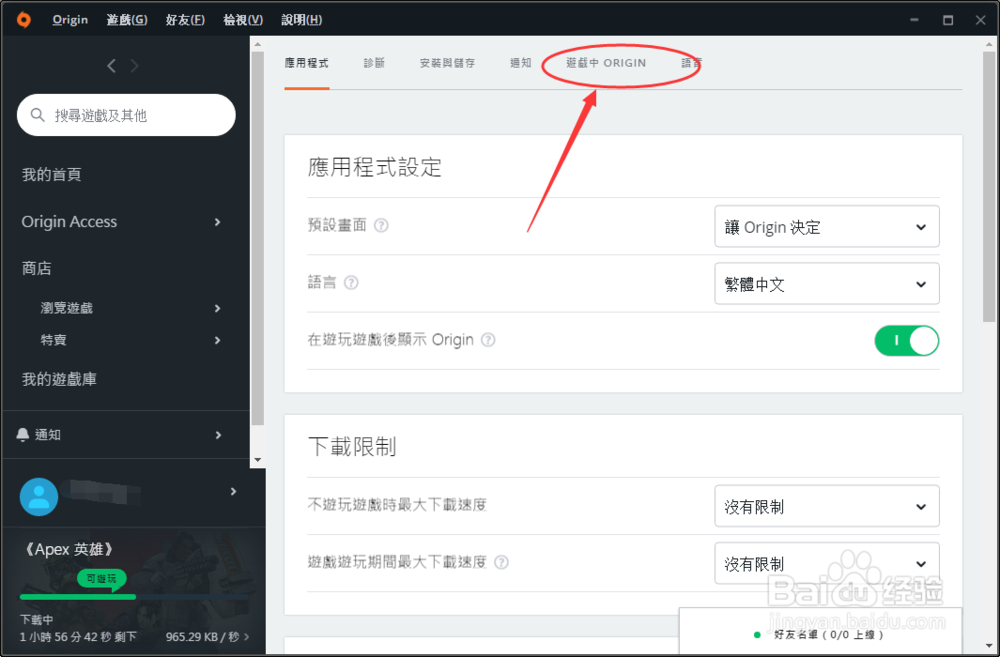Click the Apex 英雄 download progress bar
This screenshot has width=1000, height=657.
point(134,597)
